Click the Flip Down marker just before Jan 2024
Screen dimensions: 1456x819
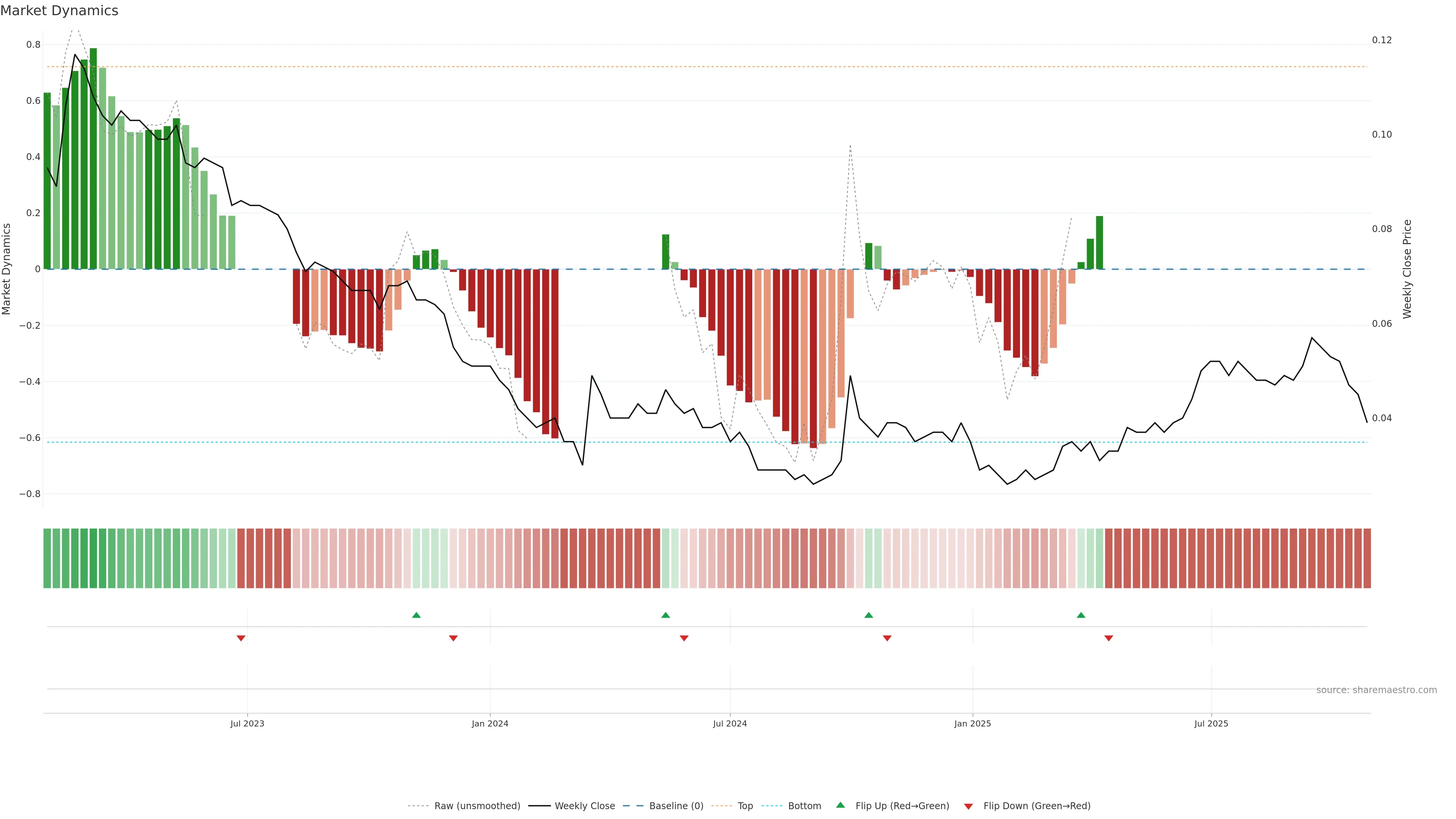453,638
